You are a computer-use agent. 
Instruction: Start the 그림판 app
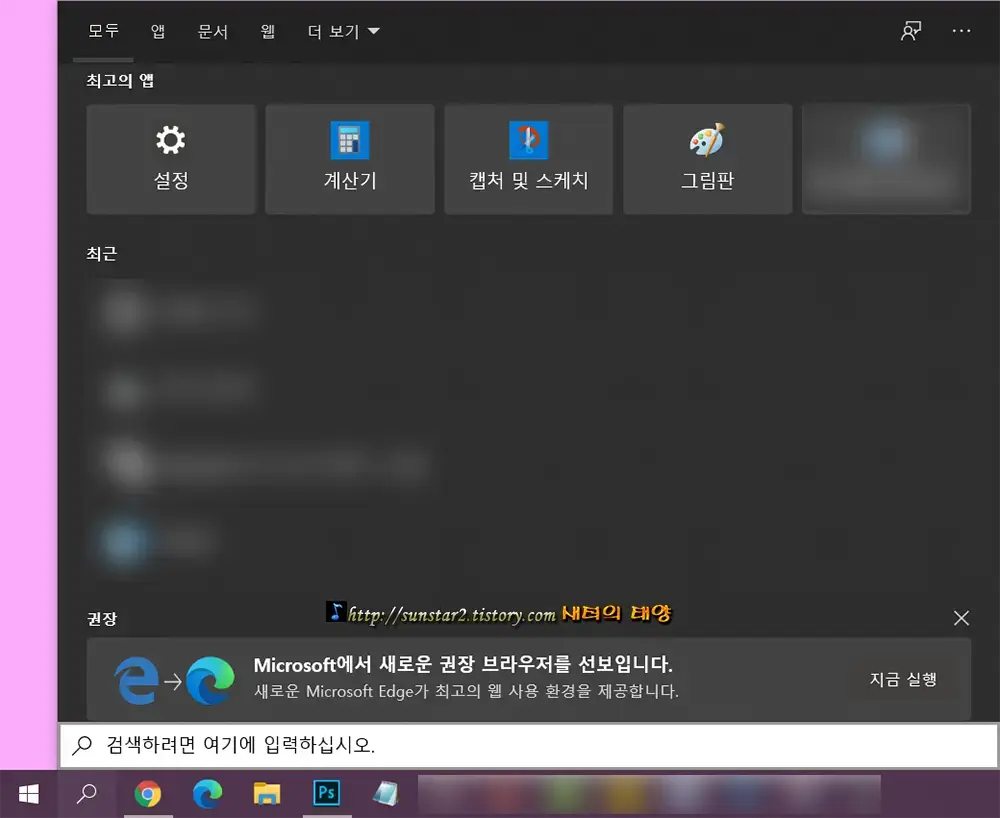click(x=707, y=158)
